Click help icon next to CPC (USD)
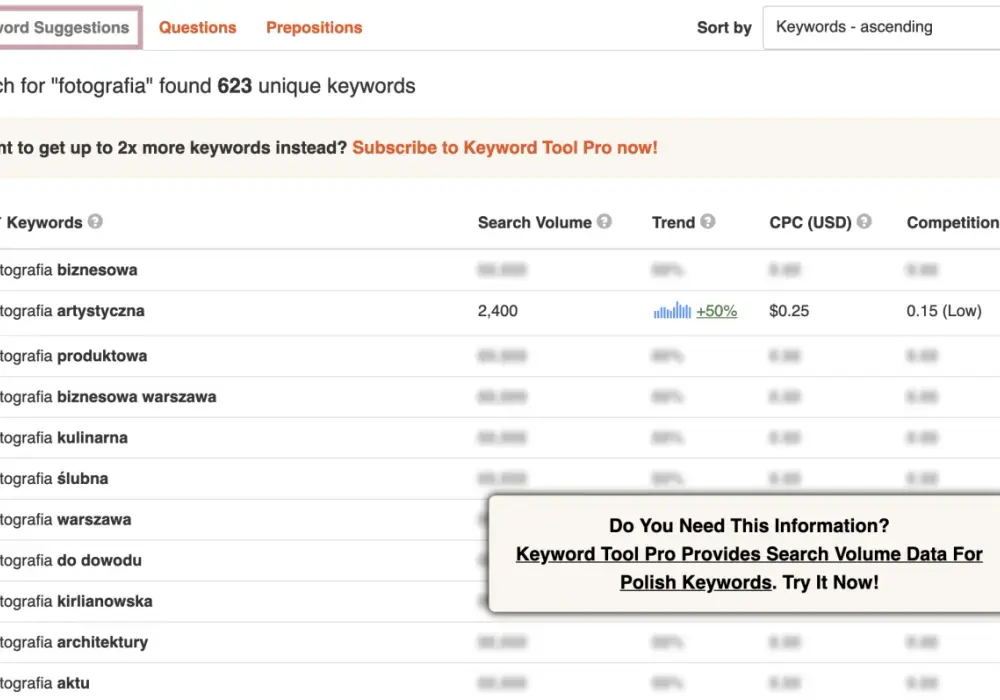This screenshot has height=700, width=1000. 864,221
